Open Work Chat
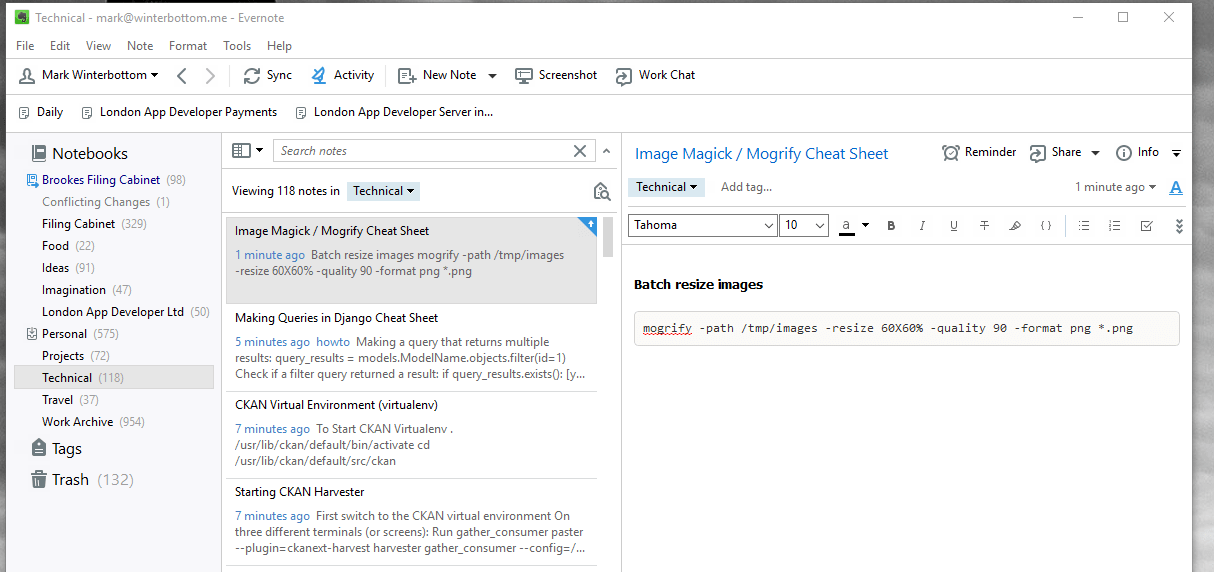This screenshot has width=1214, height=572. [x=655, y=75]
